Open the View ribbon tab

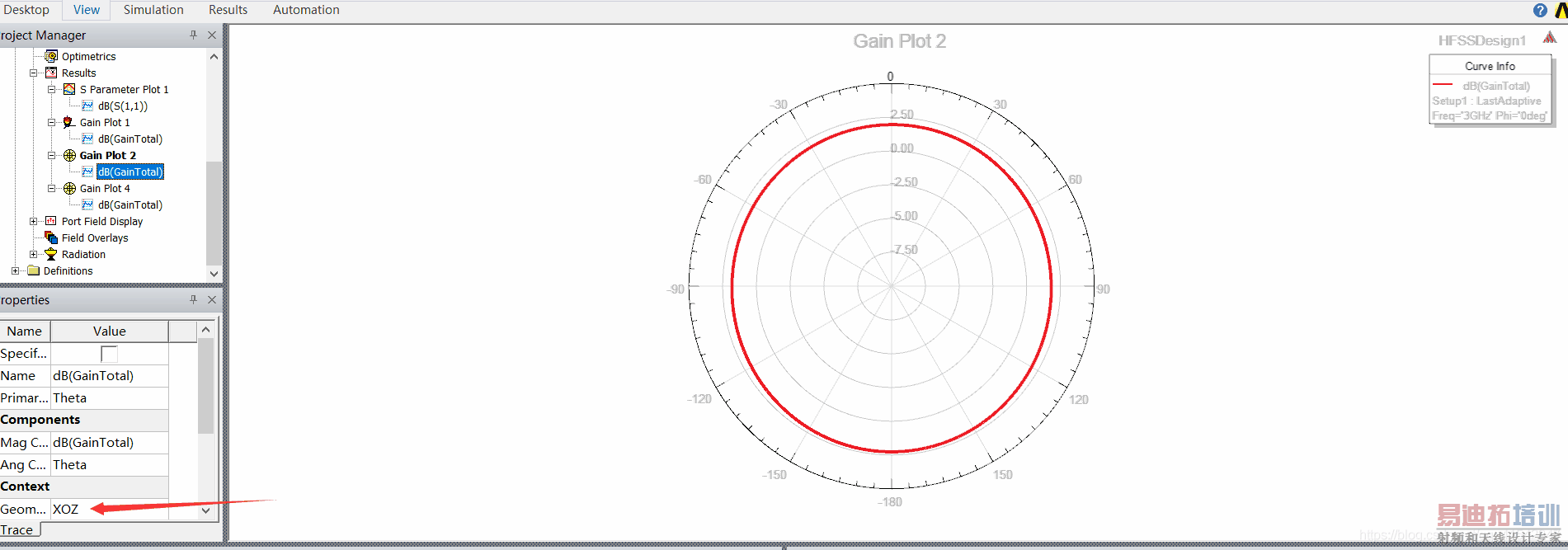(x=87, y=10)
